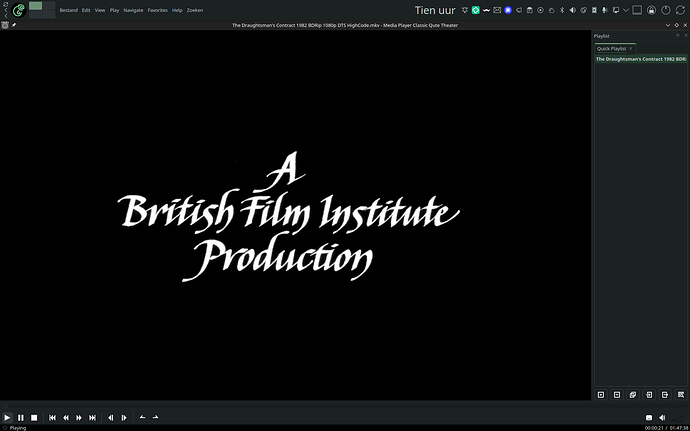The width and height of the screenshot is (690, 431).
Task: Click the window menu icon in title bar
Action: pos(5,25)
